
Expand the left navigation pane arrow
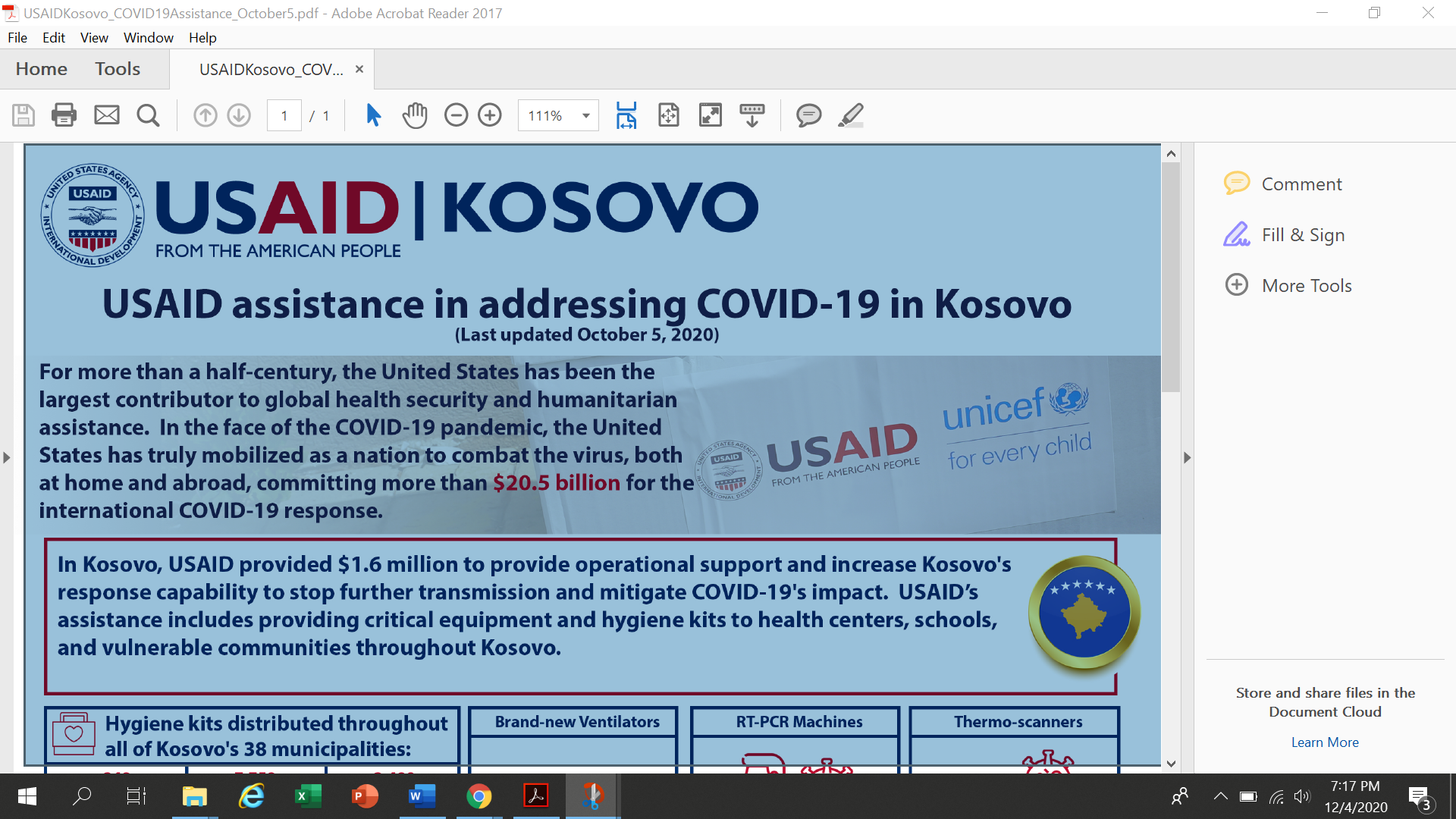7,457
